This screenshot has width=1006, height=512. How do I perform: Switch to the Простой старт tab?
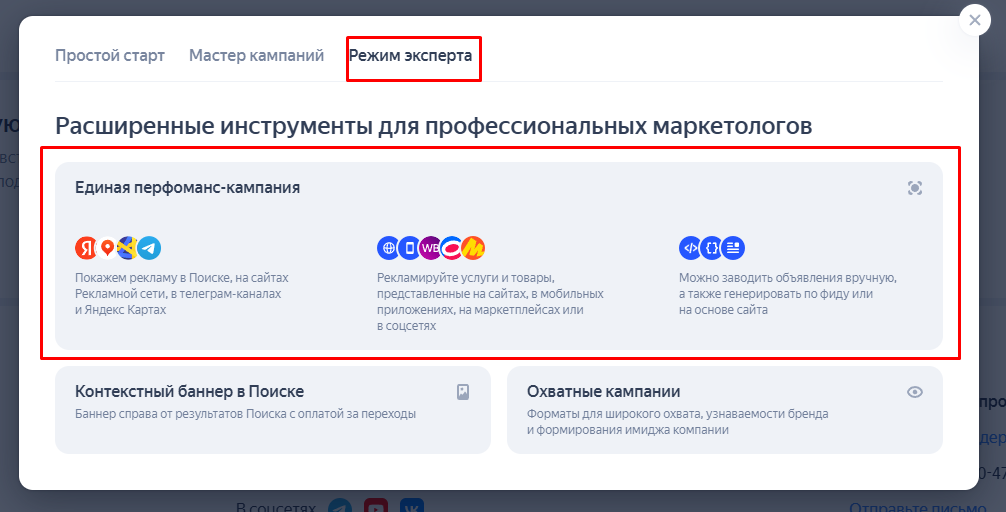(110, 56)
